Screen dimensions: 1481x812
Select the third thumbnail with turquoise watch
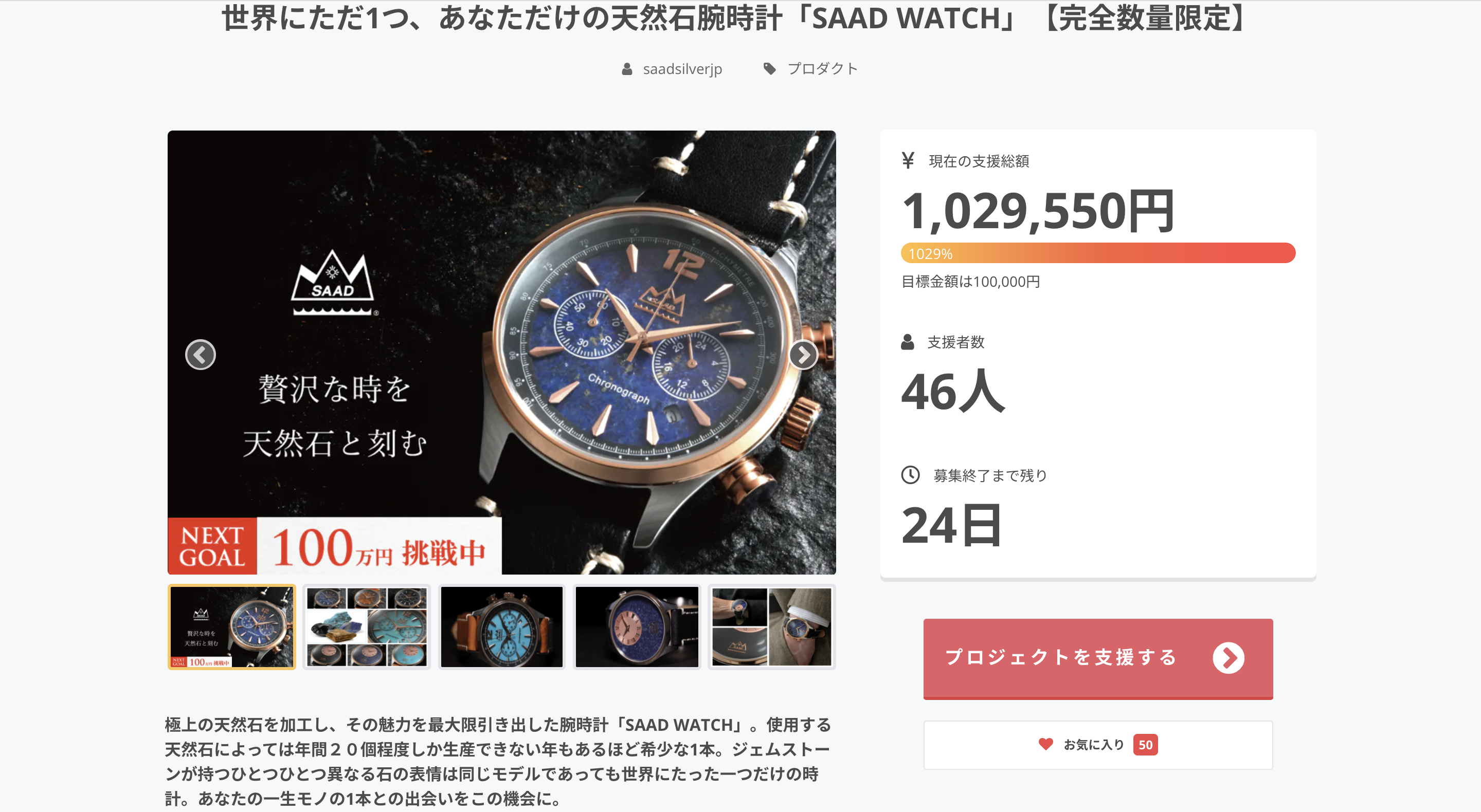[501, 627]
